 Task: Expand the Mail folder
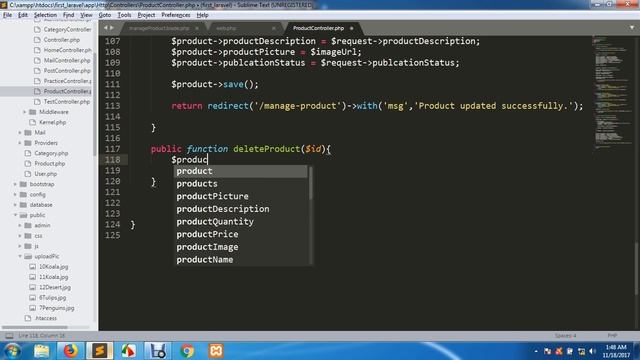(x=20, y=132)
